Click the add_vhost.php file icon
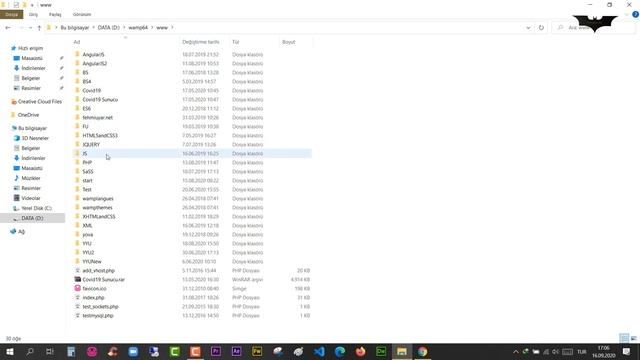The image size is (640, 360). coord(77,270)
